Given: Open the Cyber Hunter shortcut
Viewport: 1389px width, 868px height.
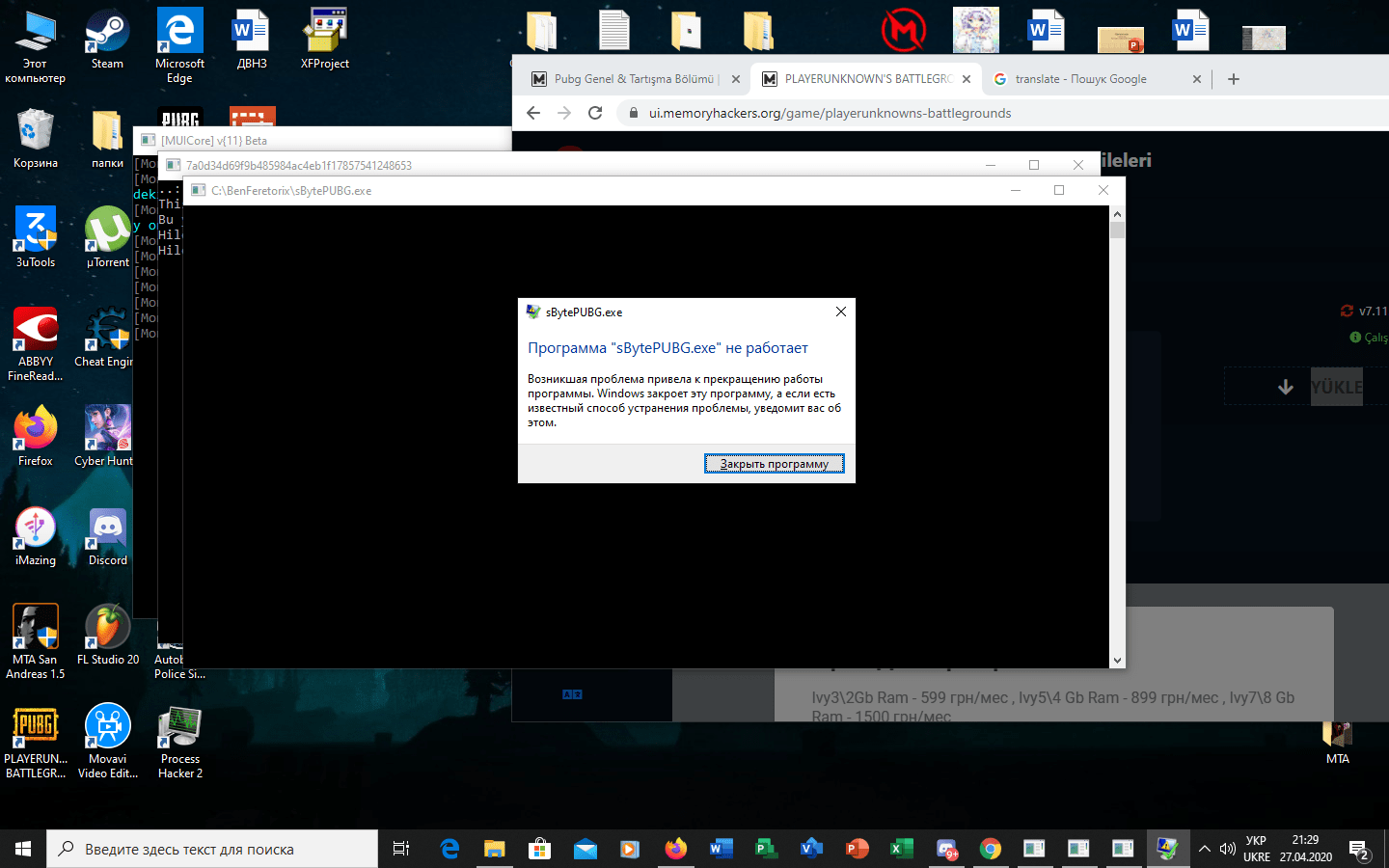Looking at the screenshot, I should [x=104, y=436].
